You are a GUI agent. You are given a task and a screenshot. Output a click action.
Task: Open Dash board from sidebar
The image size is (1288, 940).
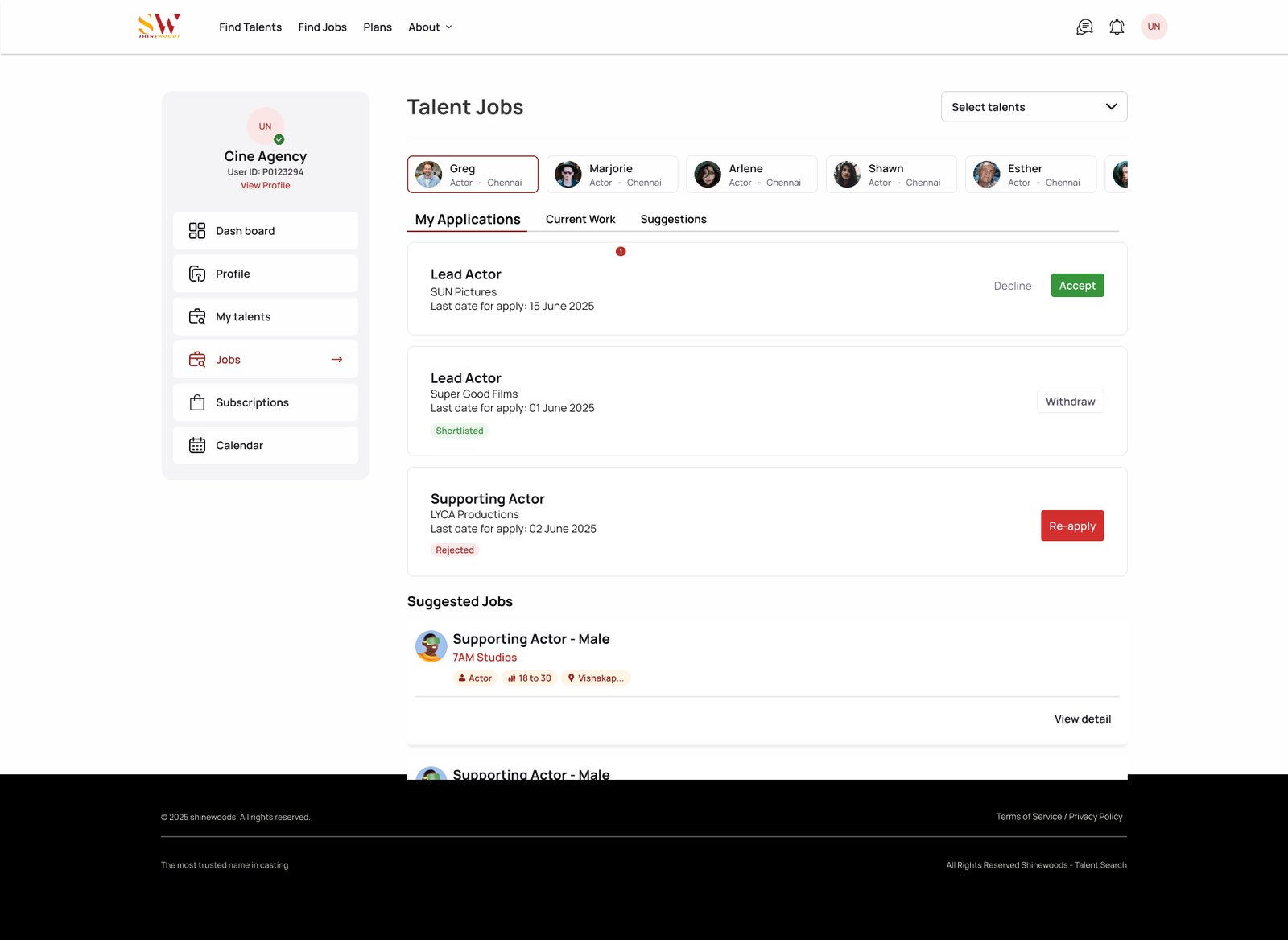point(266,231)
